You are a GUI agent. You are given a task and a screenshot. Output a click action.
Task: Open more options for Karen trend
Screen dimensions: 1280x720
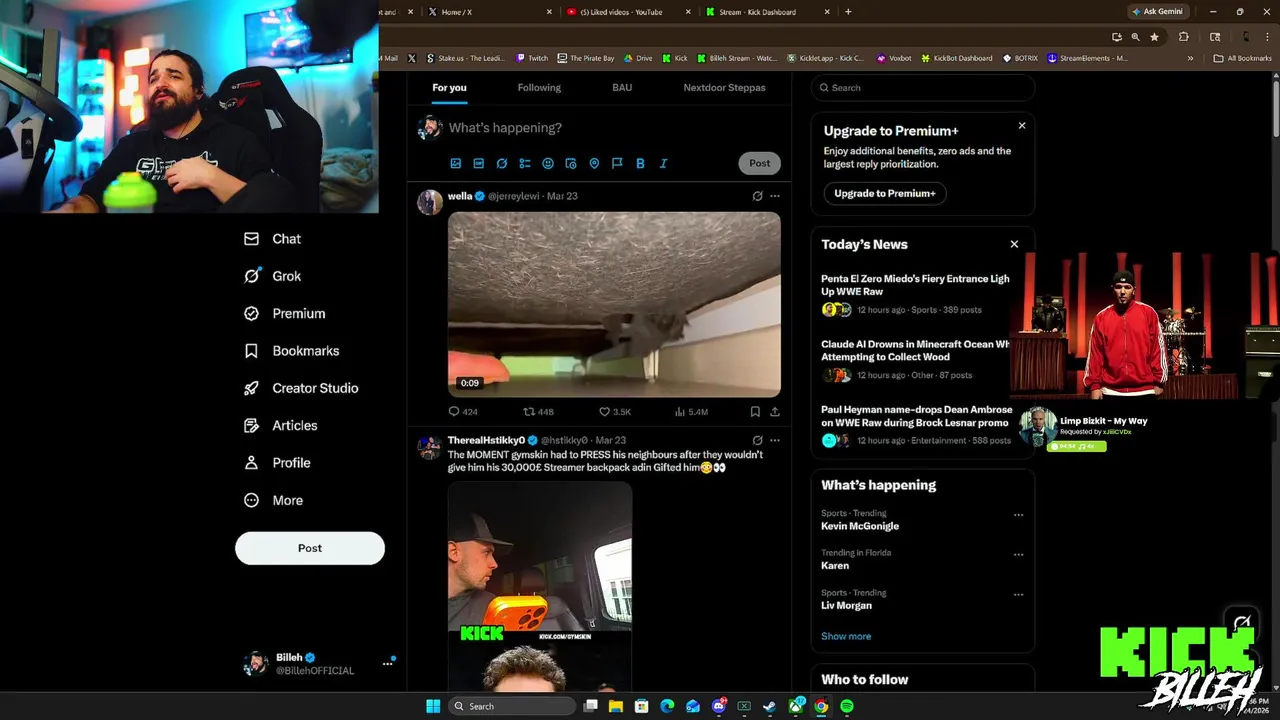(x=1018, y=555)
